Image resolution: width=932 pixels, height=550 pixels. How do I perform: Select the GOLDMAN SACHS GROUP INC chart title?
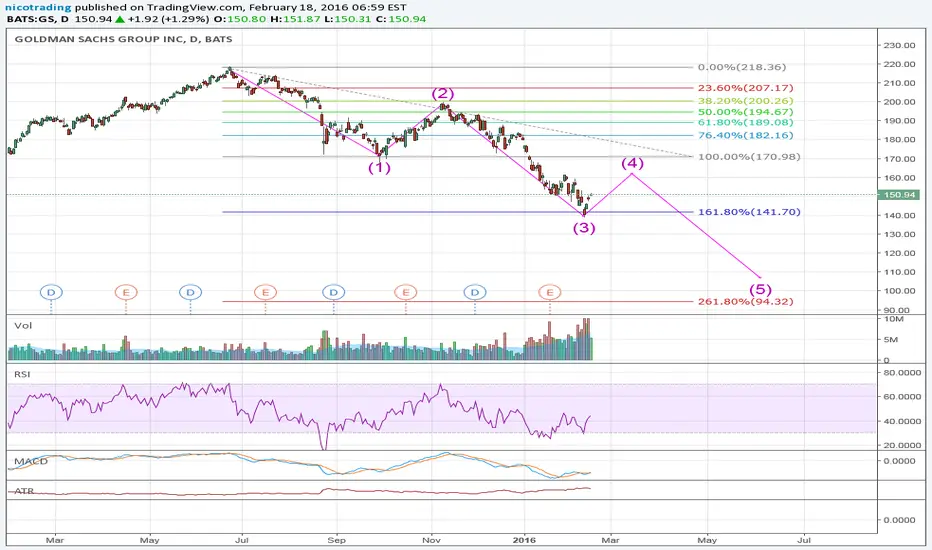(x=124, y=39)
